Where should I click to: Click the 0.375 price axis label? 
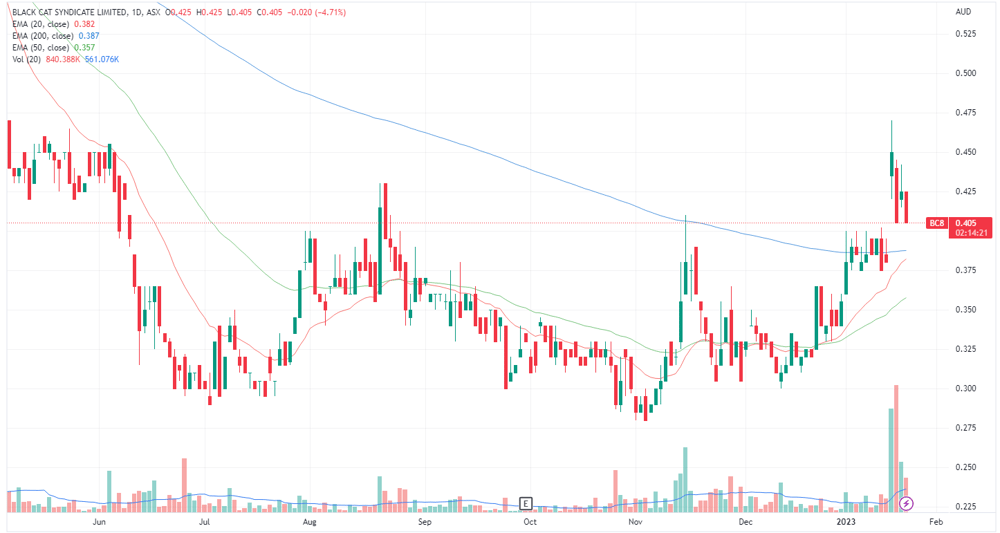tap(966, 270)
